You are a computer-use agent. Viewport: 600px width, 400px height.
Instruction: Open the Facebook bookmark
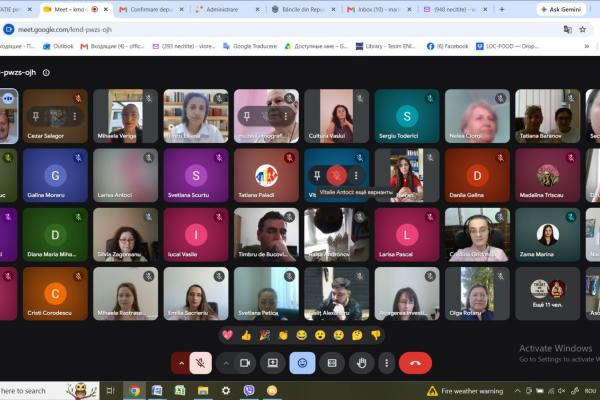click(x=447, y=46)
